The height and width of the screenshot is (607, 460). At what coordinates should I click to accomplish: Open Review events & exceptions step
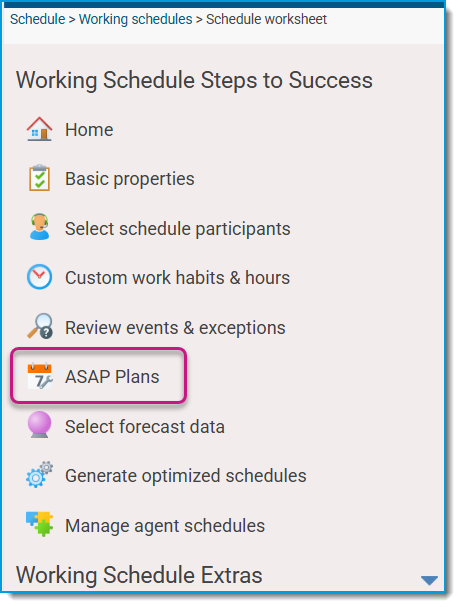point(175,328)
